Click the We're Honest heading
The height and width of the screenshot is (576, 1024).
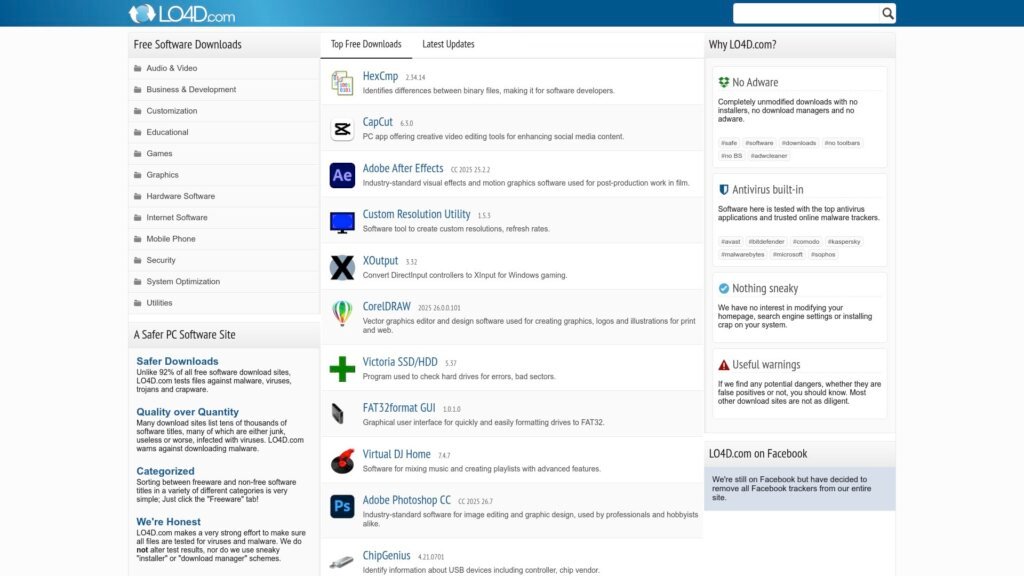click(168, 522)
